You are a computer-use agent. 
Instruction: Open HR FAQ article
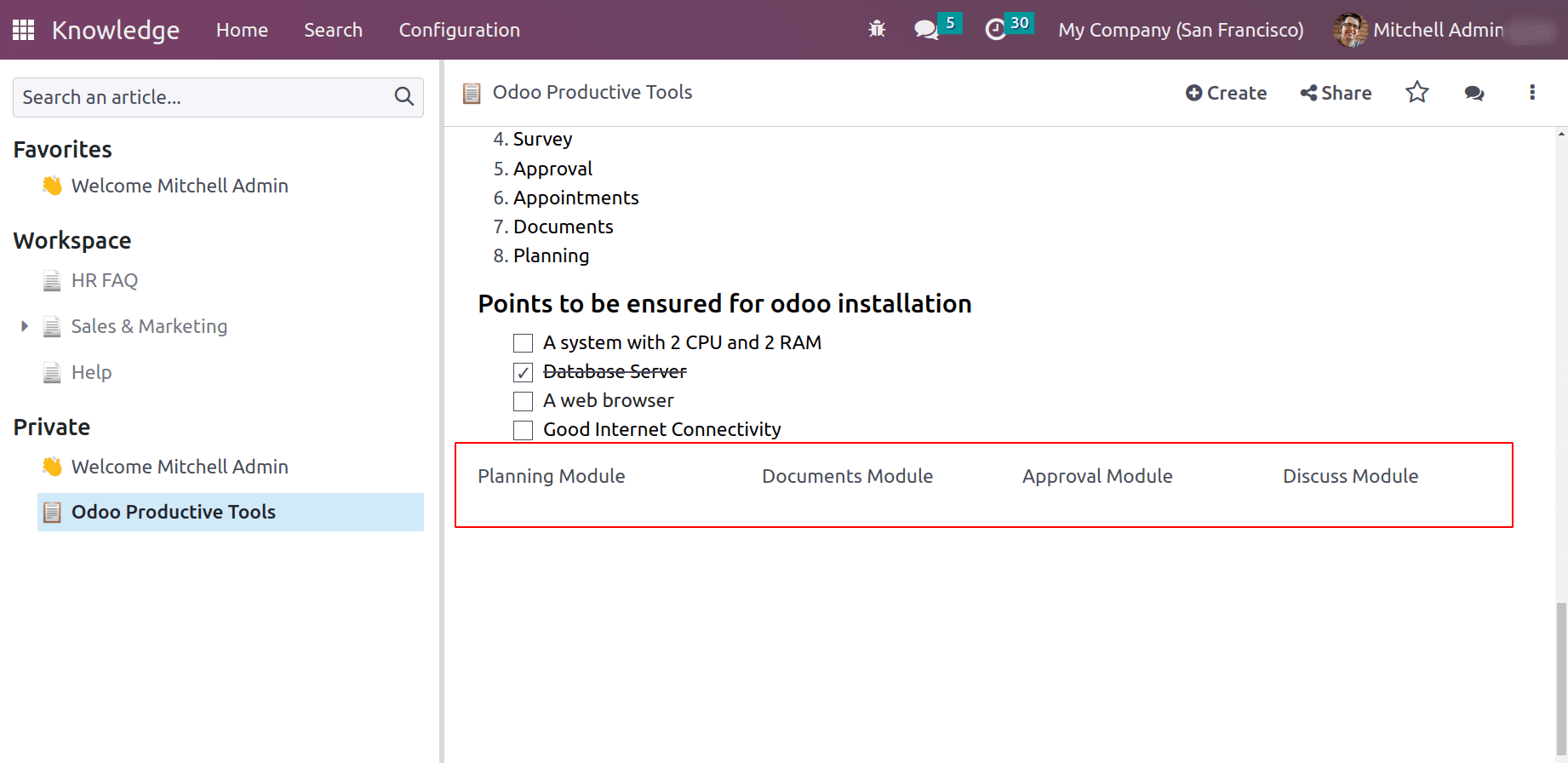point(105,280)
